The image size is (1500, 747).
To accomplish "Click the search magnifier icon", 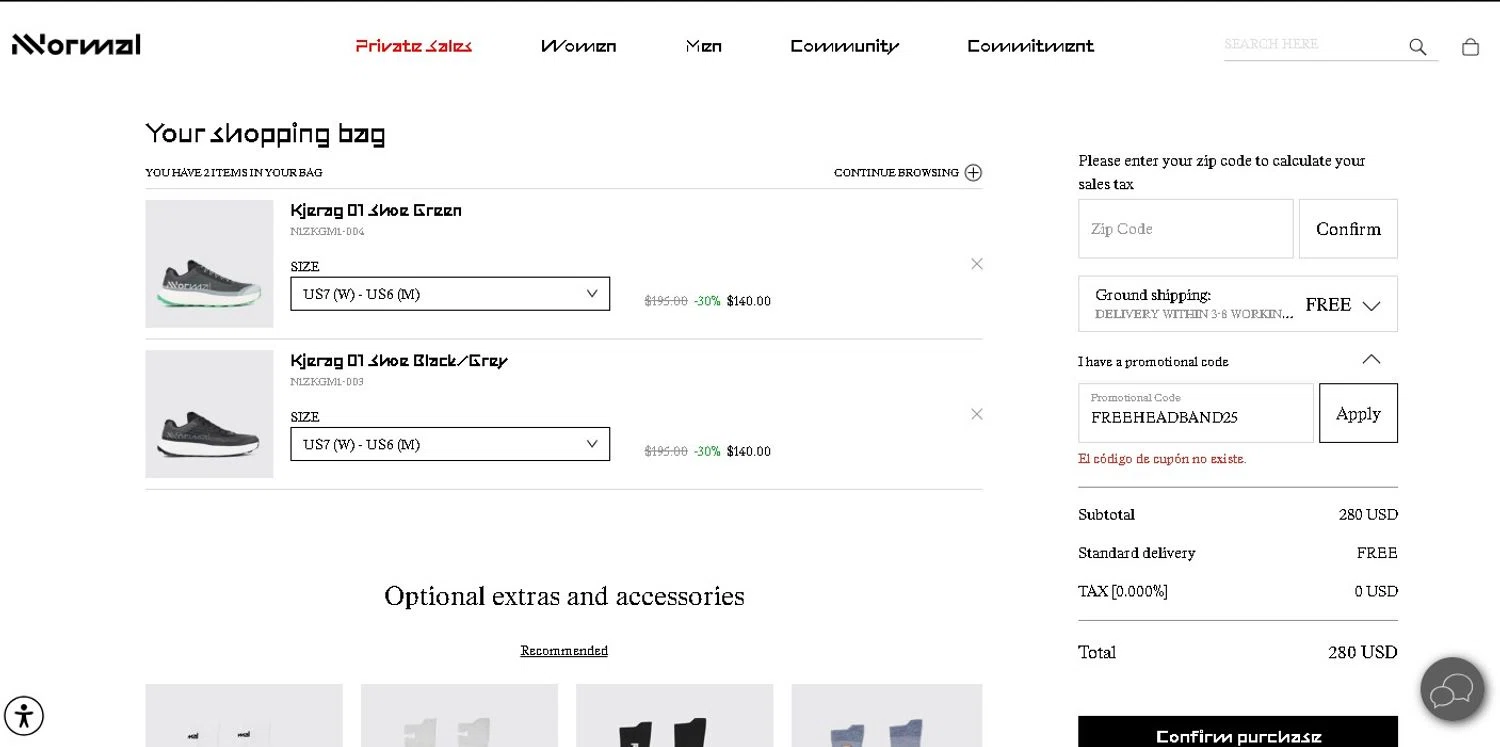I will [1417, 47].
